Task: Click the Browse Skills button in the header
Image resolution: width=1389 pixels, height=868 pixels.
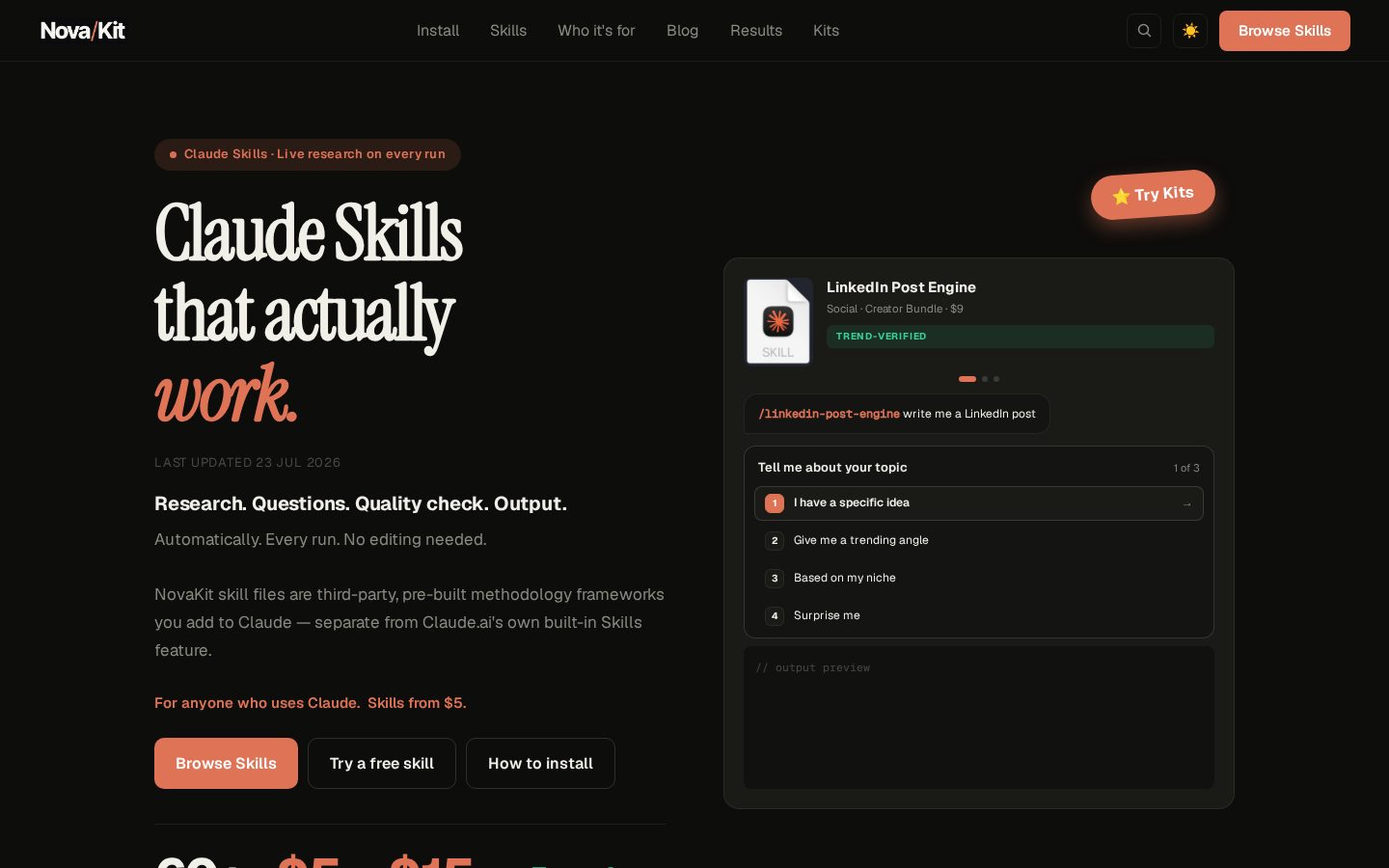Action: (1285, 31)
